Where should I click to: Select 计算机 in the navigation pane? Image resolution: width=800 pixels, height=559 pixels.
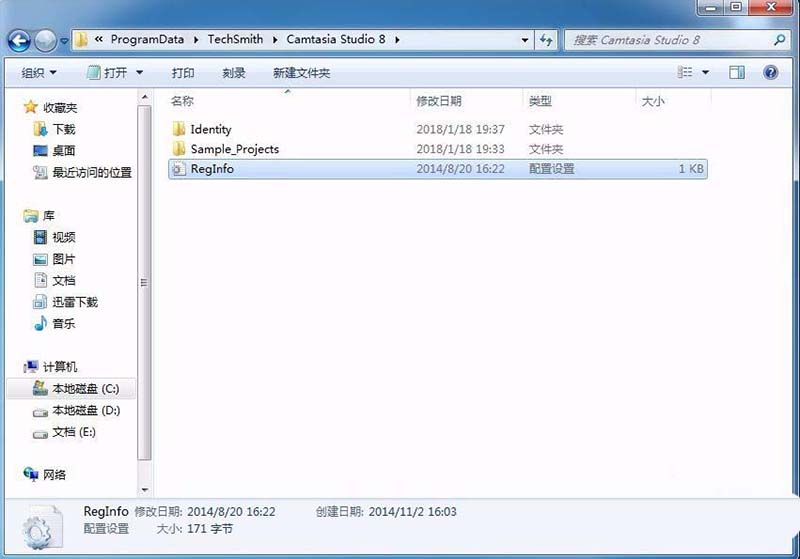[60, 367]
